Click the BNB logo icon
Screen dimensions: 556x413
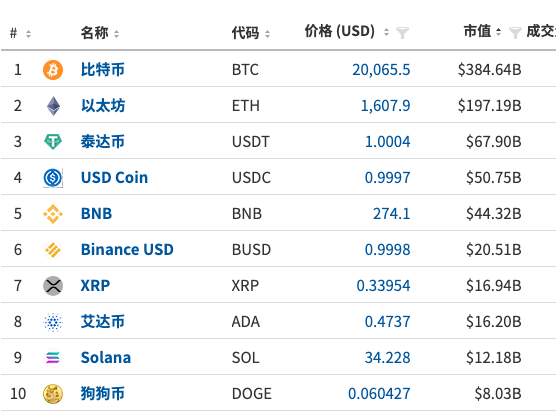point(53,214)
